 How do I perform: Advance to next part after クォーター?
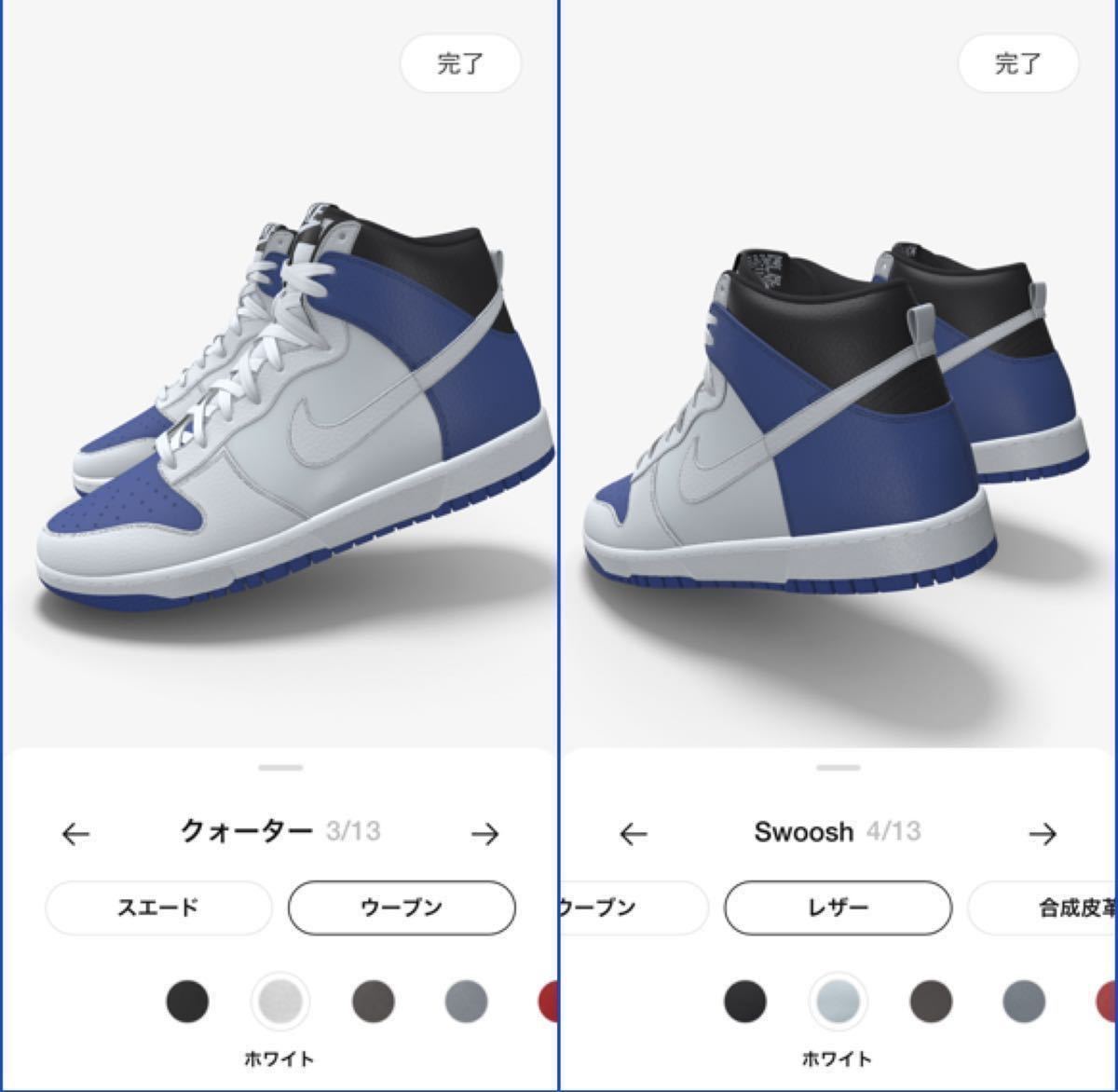coord(484,834)
